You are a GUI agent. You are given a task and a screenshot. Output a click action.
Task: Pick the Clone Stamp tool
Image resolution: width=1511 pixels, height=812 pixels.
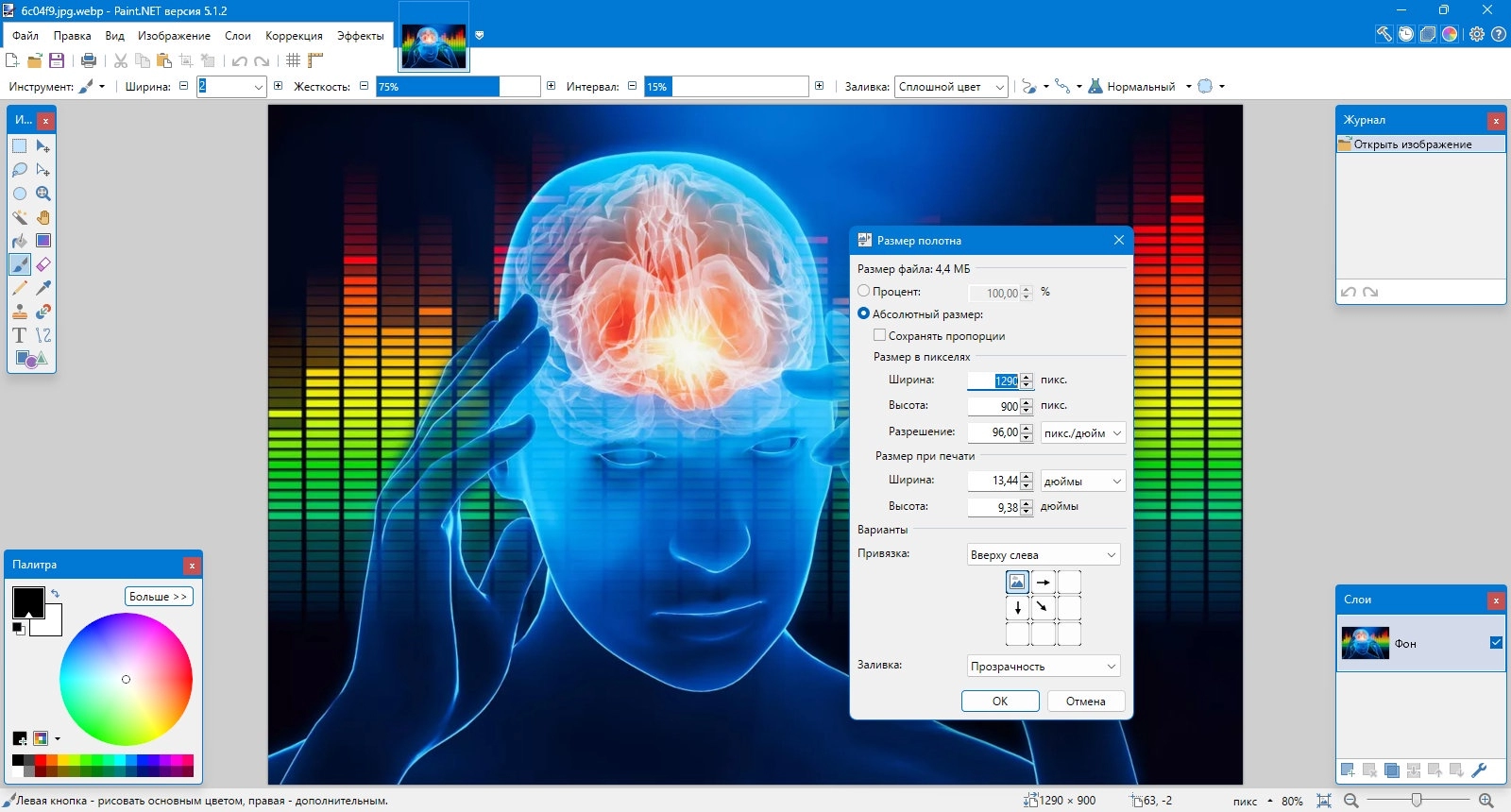19,312
